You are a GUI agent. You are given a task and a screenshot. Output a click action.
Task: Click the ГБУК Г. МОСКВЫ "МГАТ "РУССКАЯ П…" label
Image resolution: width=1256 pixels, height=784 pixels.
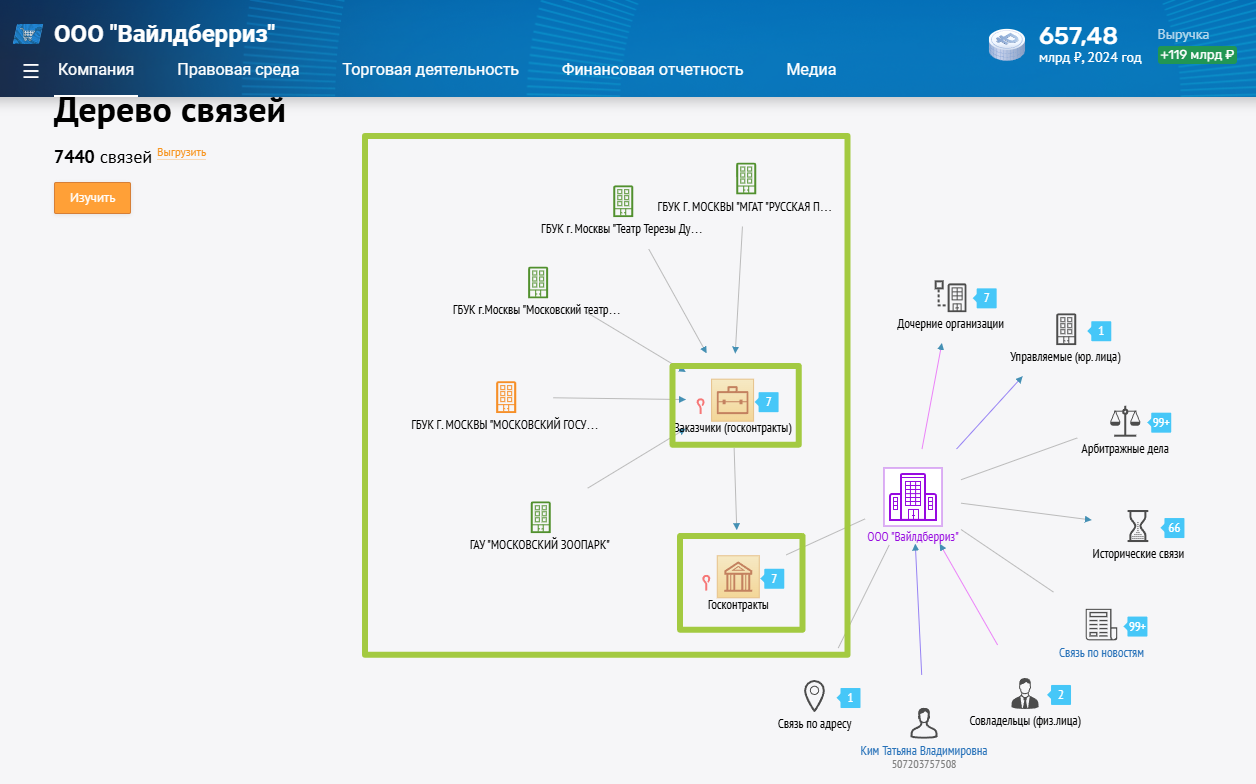[x=745, y=207]
